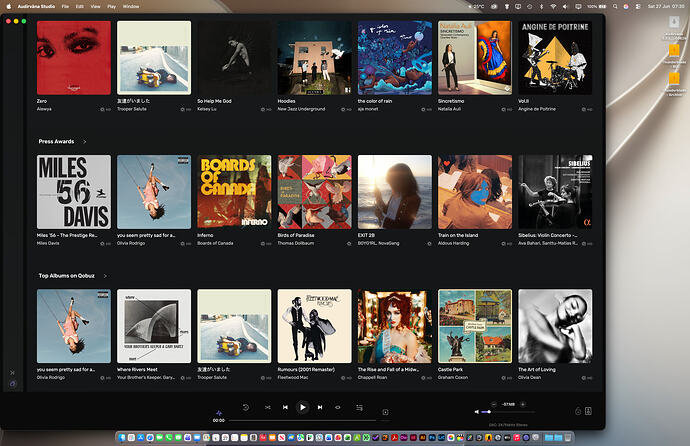Screen dimensions: 690x446
Task: Start playback with the play button
Action: (302, 407)
